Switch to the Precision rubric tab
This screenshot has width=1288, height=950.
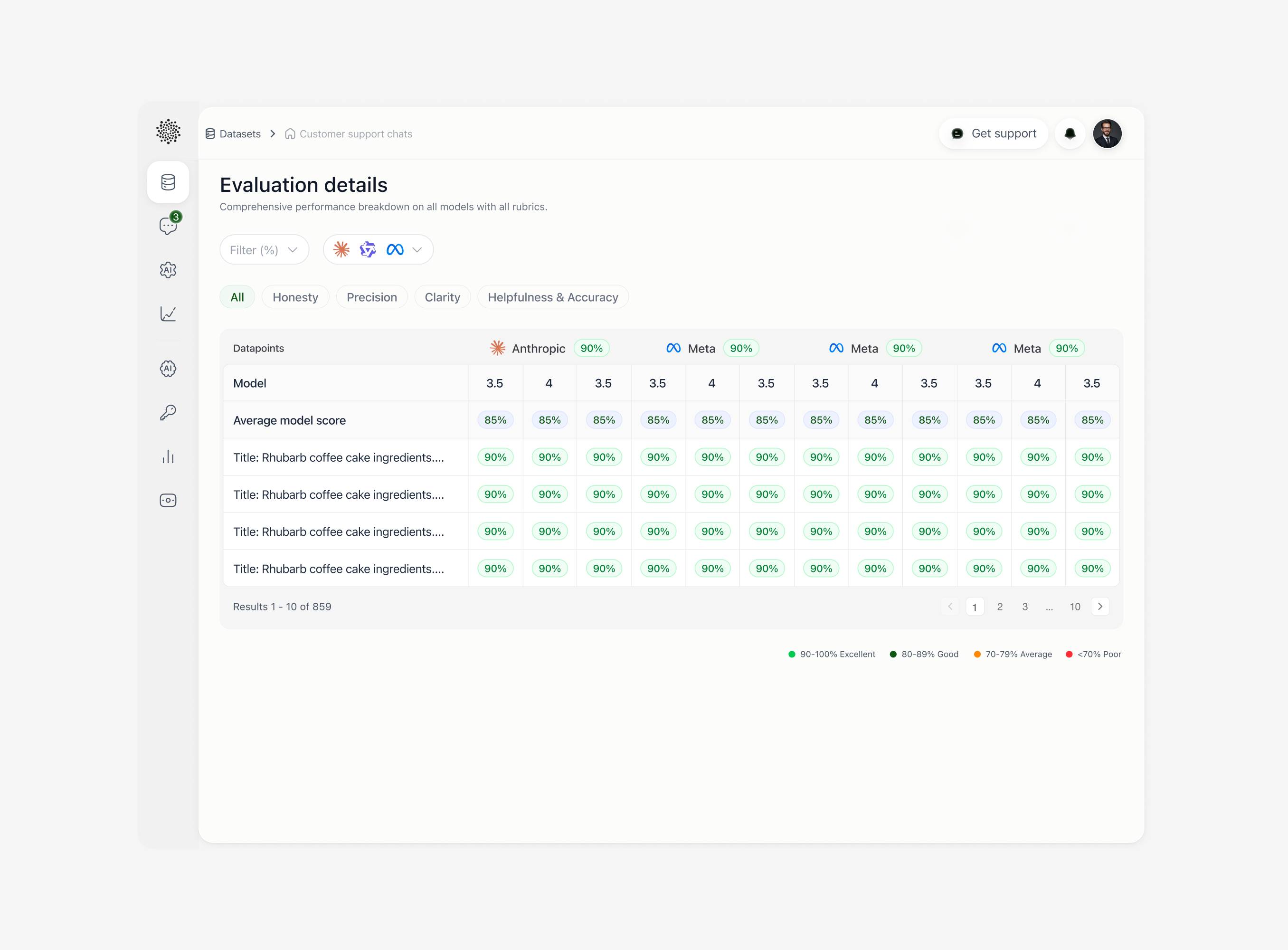click(371, 297)
